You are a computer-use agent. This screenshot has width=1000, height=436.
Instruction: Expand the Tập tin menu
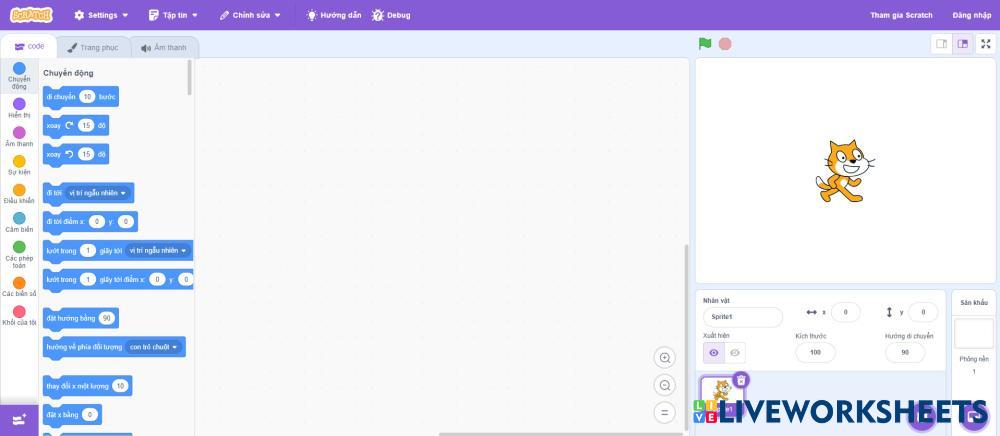[173, 15]
